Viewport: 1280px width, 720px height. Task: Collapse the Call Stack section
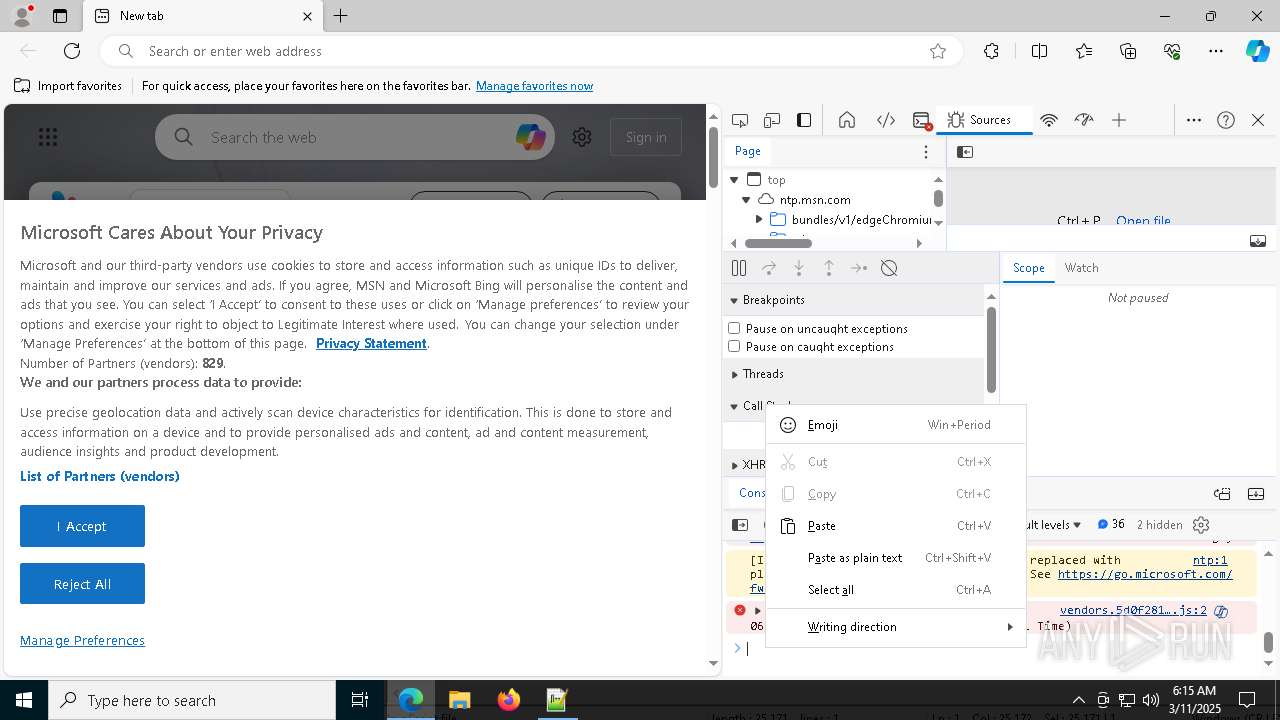point(734,406)
